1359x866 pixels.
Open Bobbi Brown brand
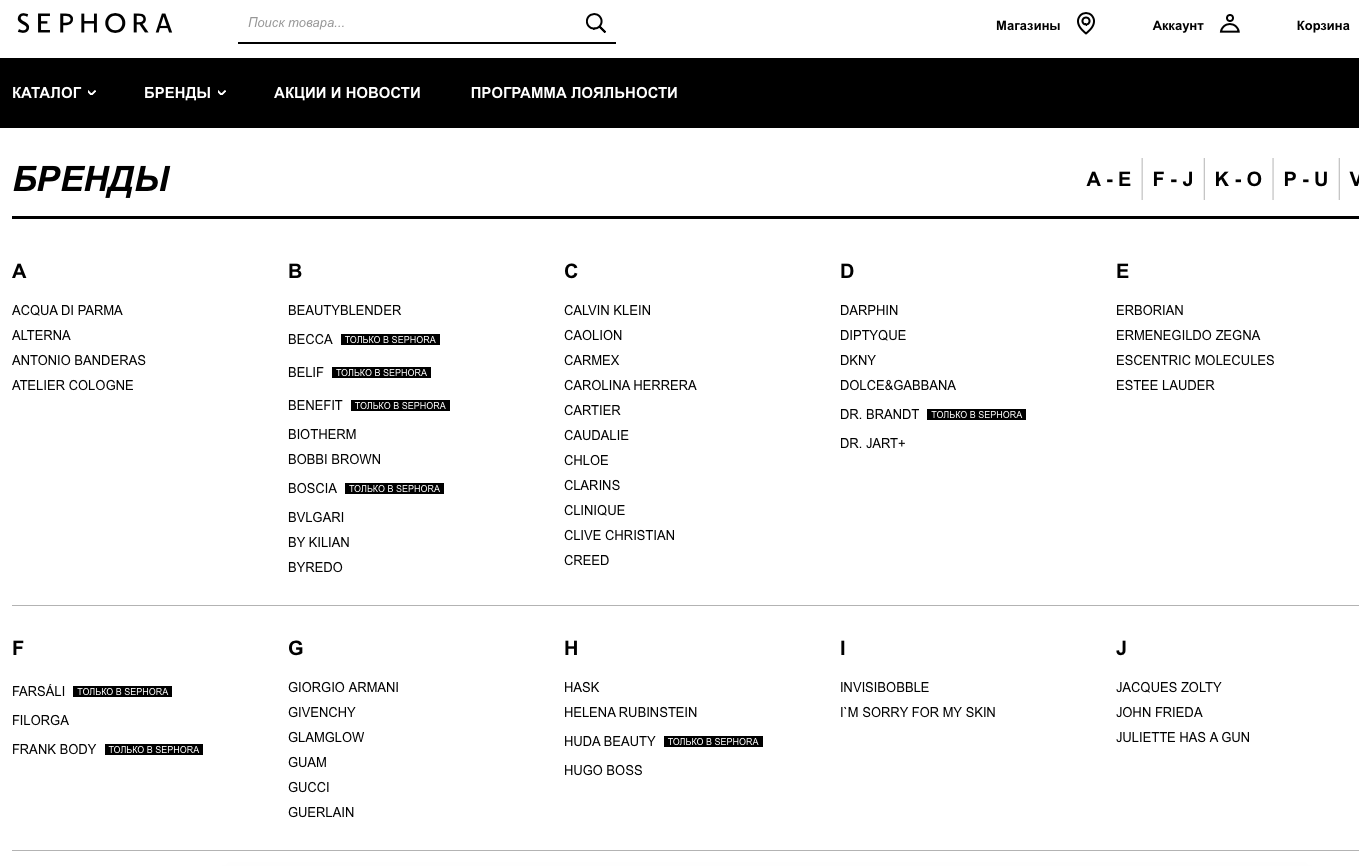pos(334,460)
